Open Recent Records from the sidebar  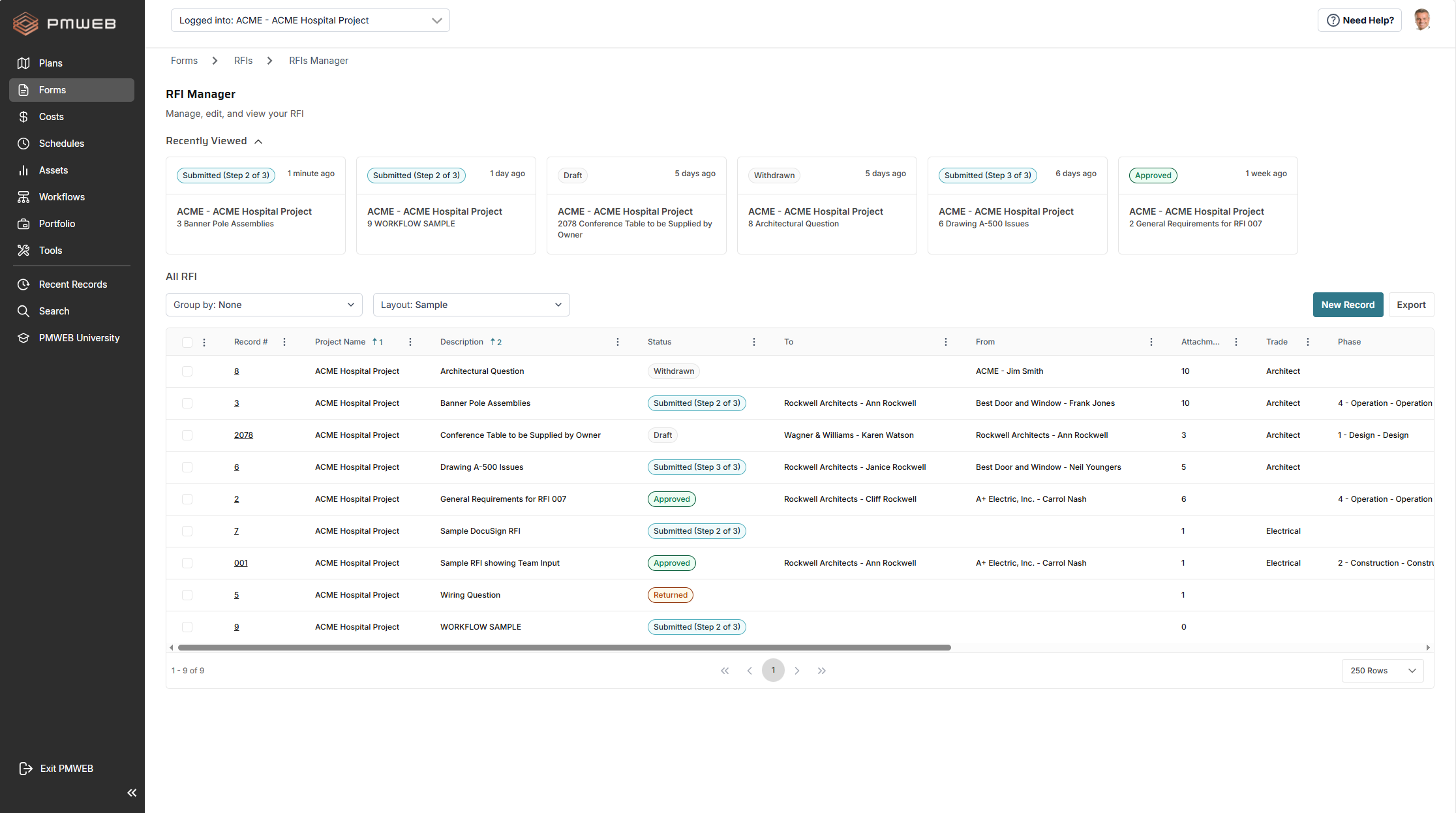(x=72, y=284)
